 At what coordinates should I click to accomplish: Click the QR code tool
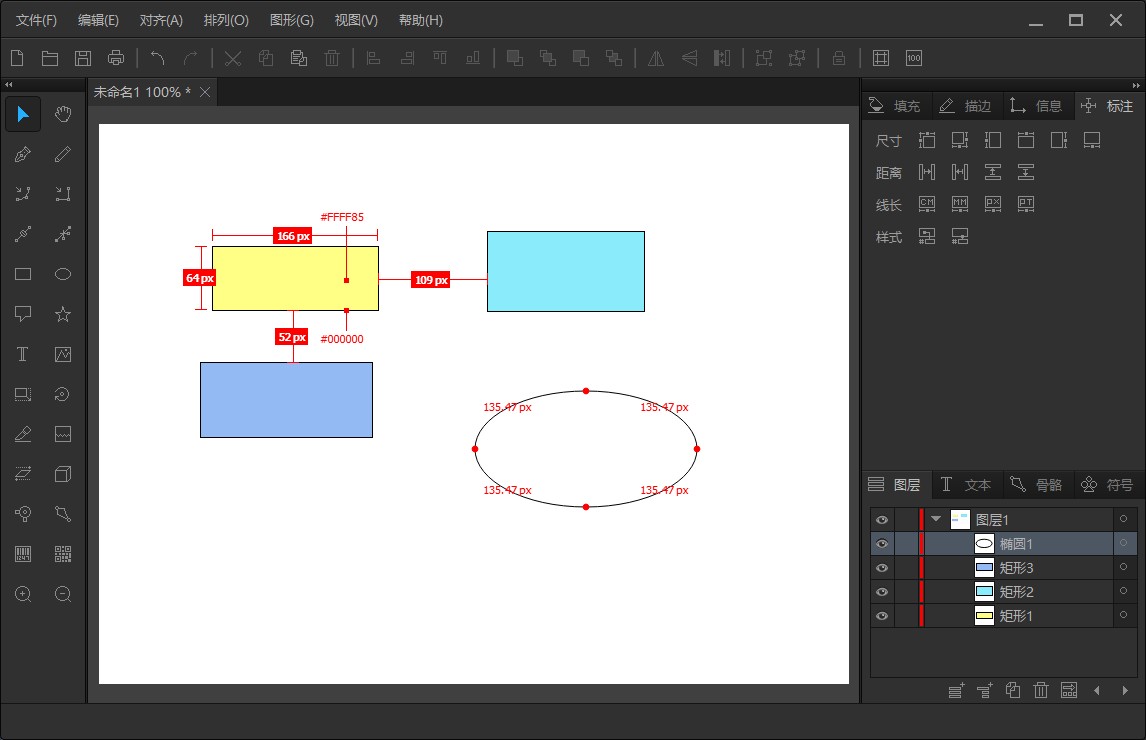(63, 554)
